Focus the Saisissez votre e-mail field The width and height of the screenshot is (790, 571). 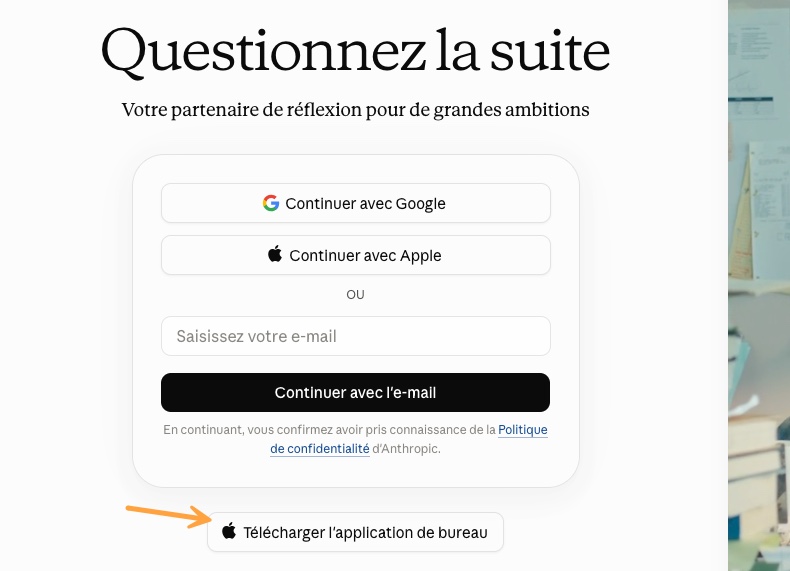[x=356, y=336]
